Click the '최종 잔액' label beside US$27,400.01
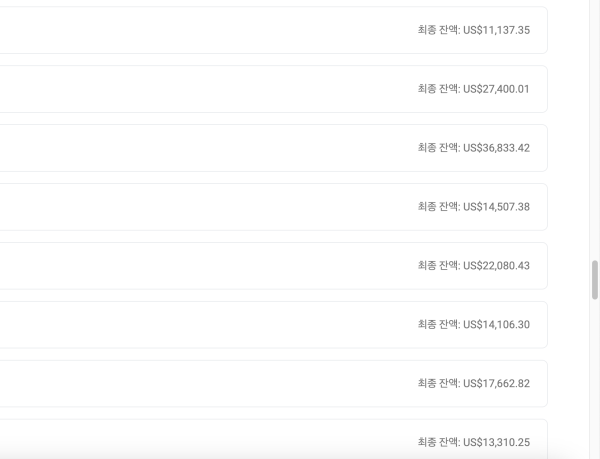Screen dimensions: 600x459 (x=438, y=89)
